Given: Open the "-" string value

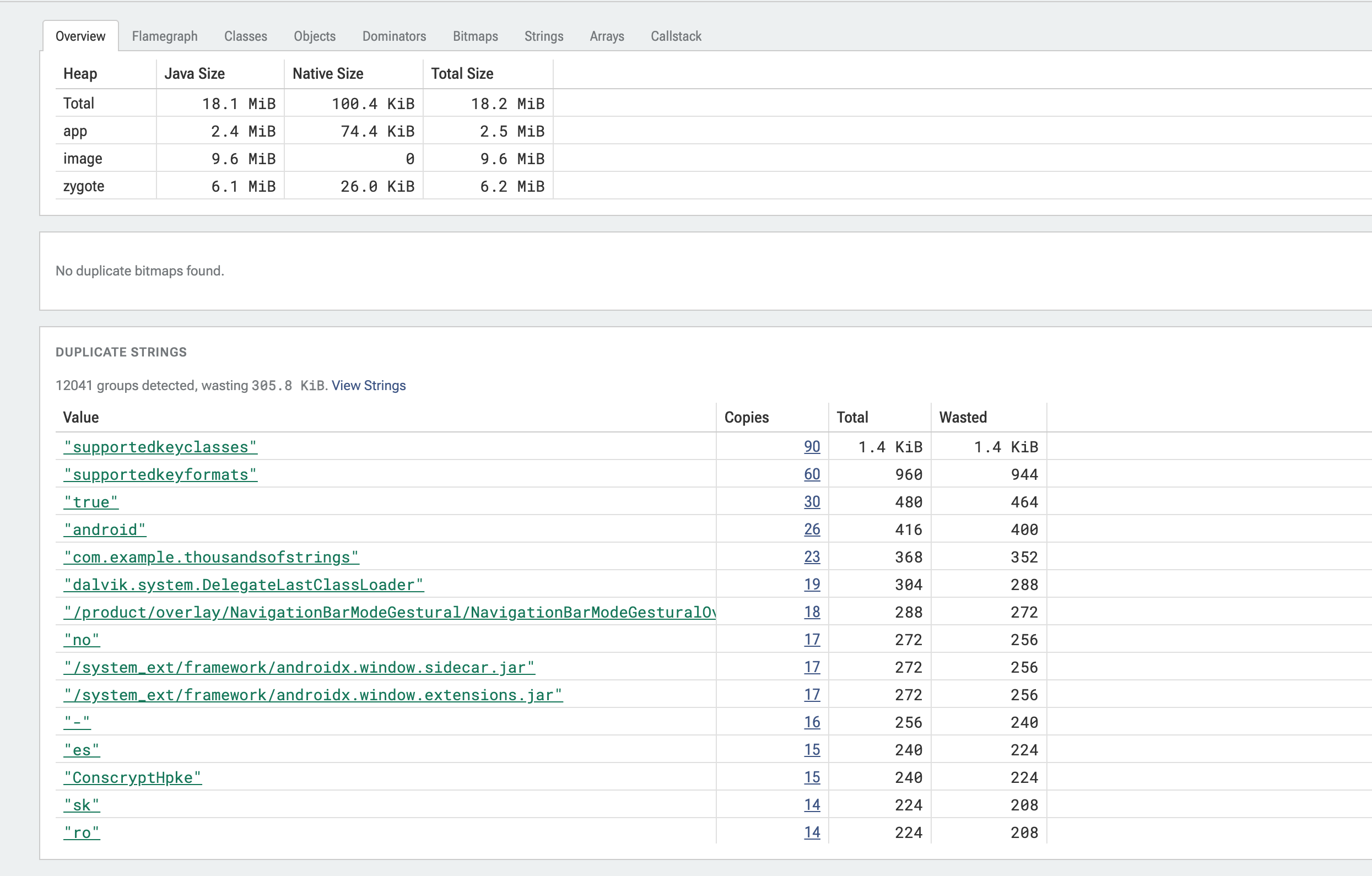Looking at the screenshot, I should coord(77,722).
